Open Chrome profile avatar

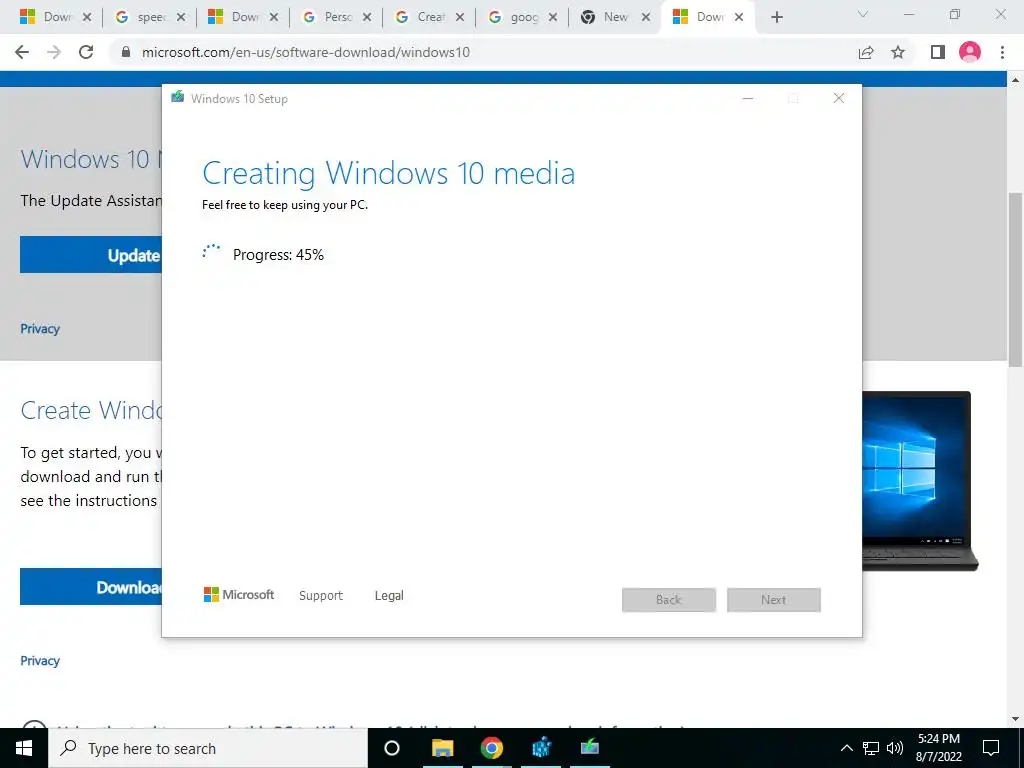pyautogui.click(x=970, y=52)
